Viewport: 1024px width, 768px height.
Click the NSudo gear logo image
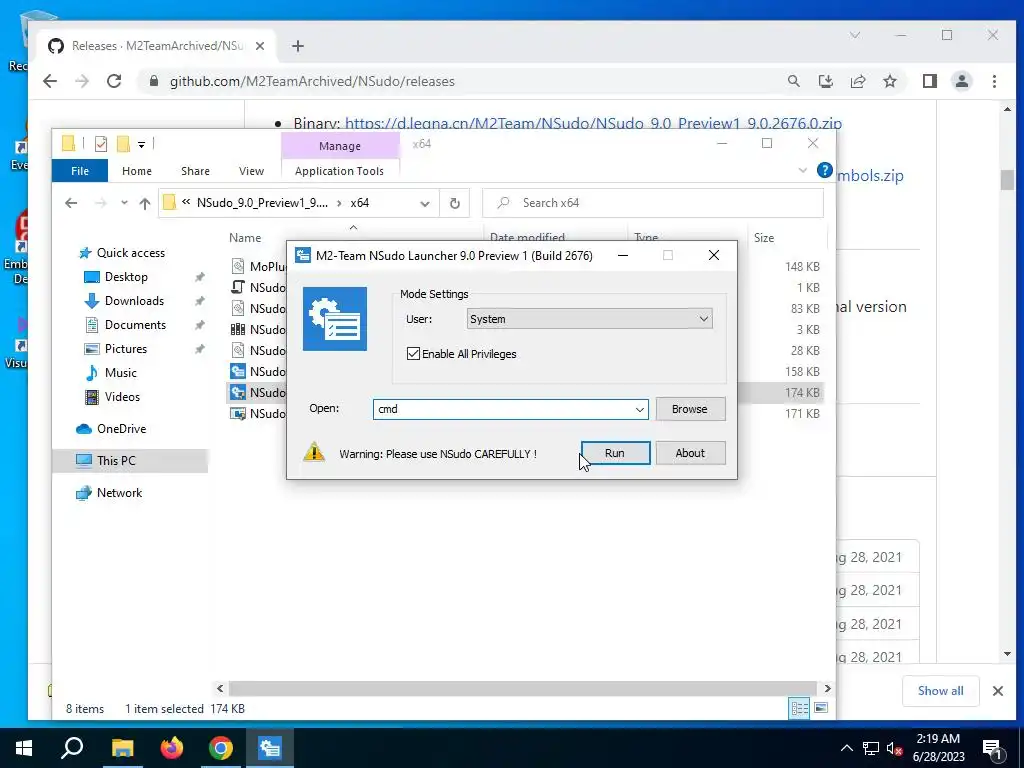(x=334, y=319)
